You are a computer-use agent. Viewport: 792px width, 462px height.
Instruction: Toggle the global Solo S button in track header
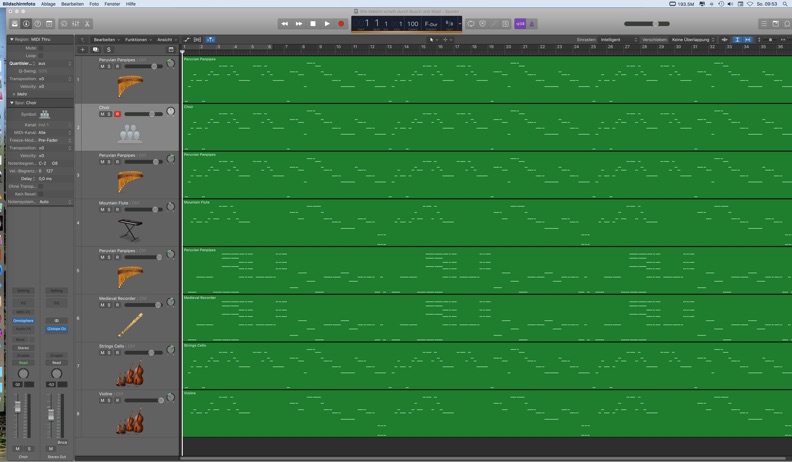(x=109, y=49)
